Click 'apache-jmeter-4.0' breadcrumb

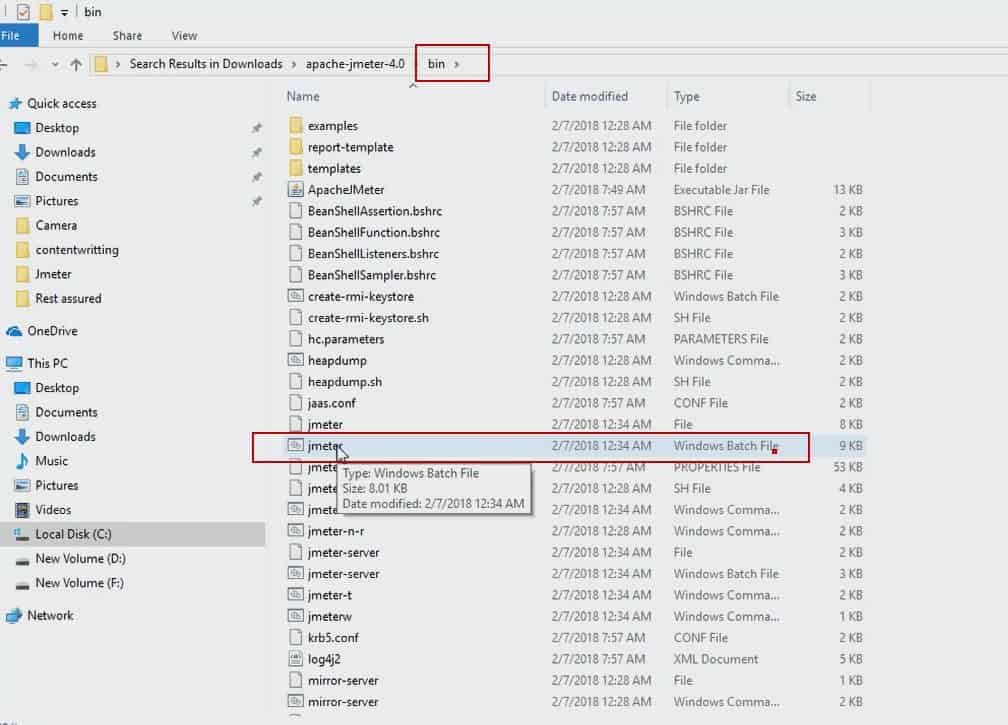(355, 64)
